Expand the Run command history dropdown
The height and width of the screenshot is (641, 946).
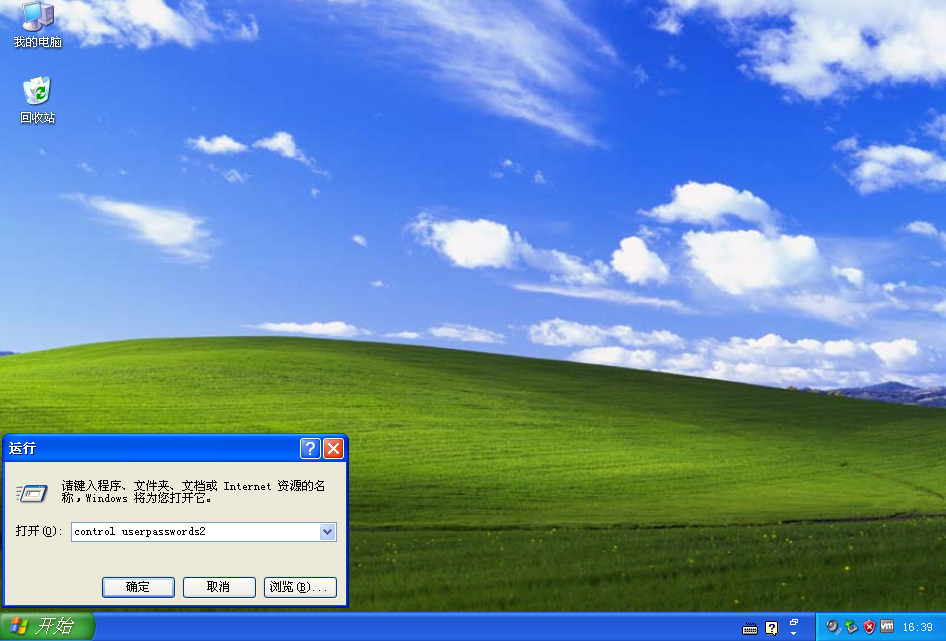click(328, 531)
